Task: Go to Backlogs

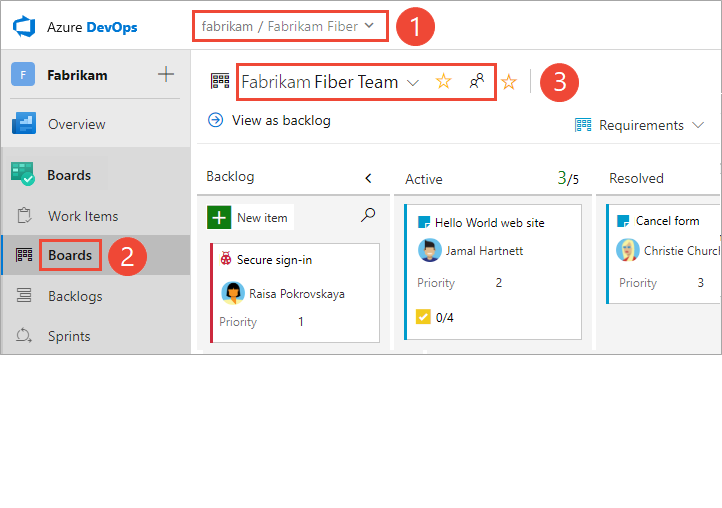Action: click(x=76, y=296)
